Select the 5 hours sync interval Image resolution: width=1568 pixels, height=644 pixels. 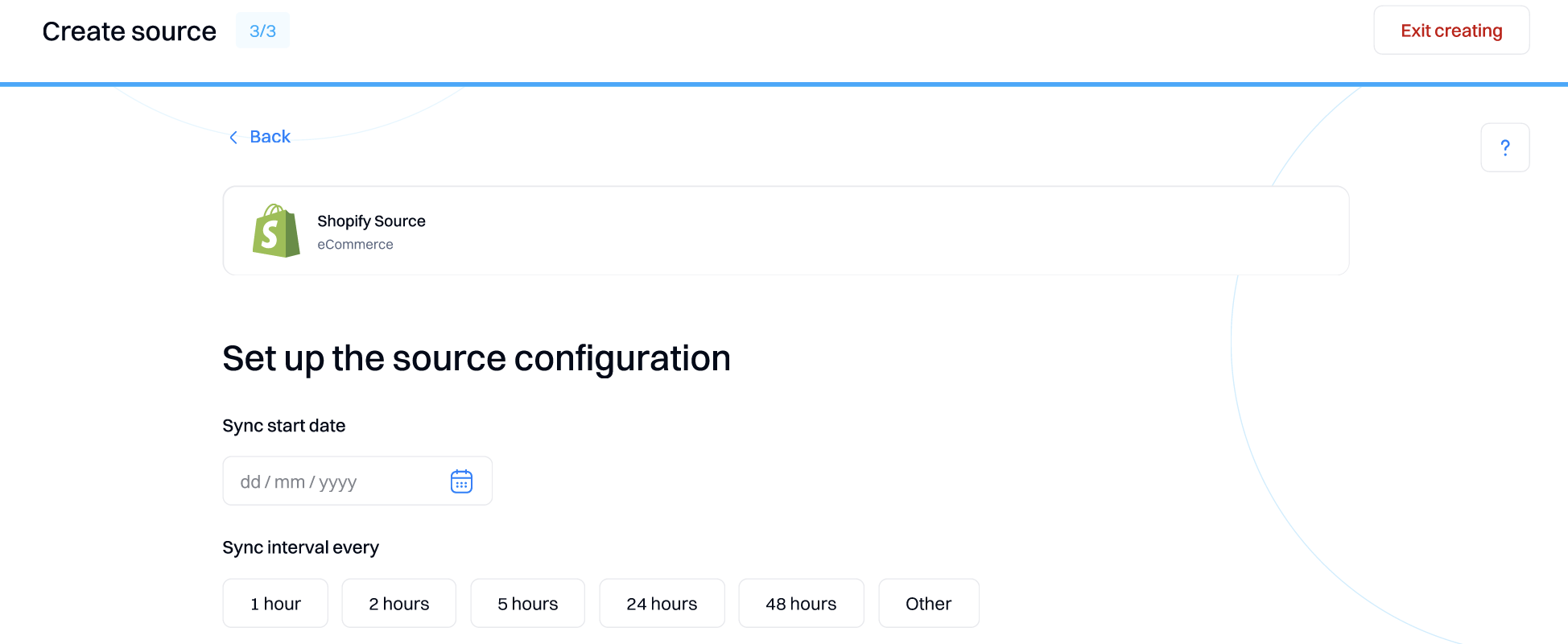click(528, 603)
